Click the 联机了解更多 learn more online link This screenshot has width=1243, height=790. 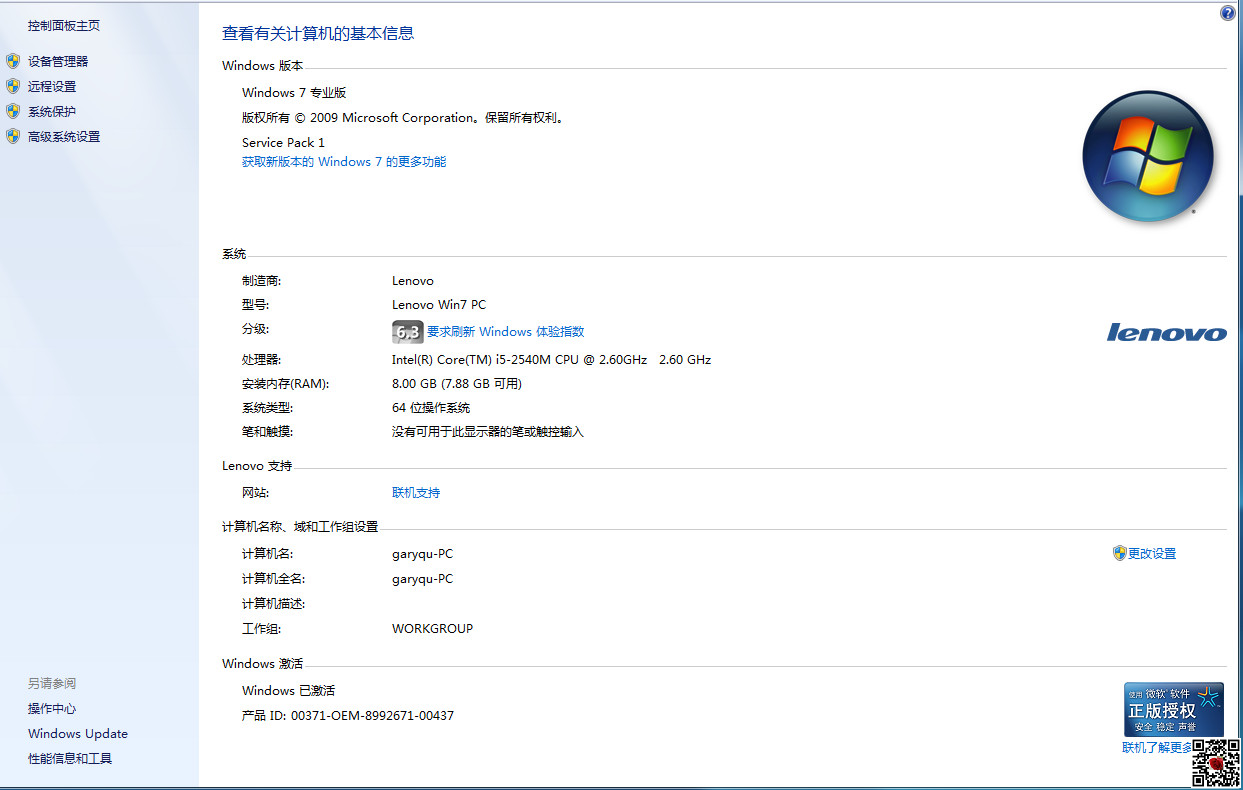1157,748
